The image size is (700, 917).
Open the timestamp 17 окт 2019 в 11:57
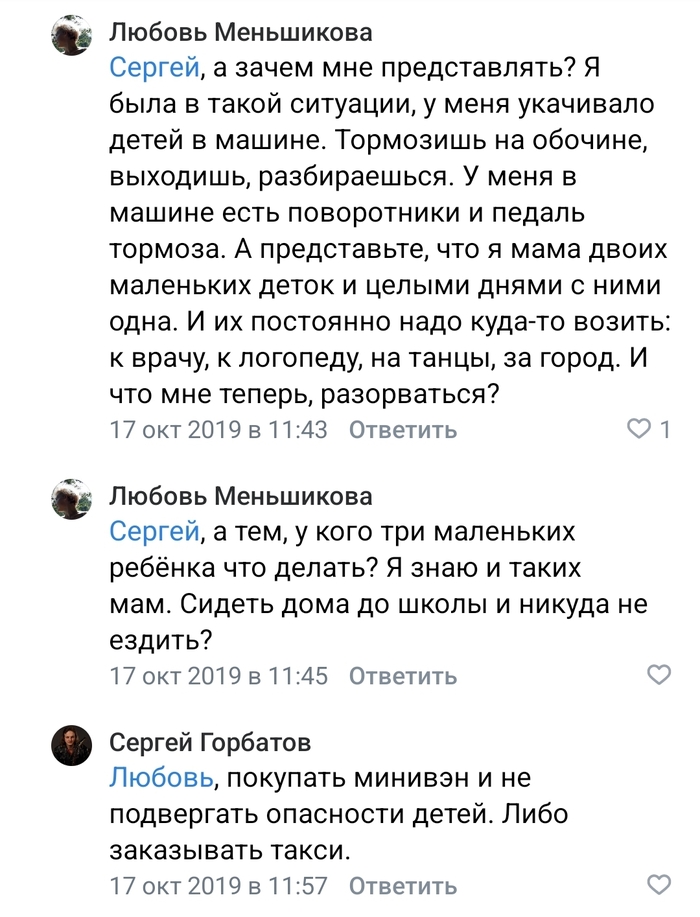click(x=218, y=885)
